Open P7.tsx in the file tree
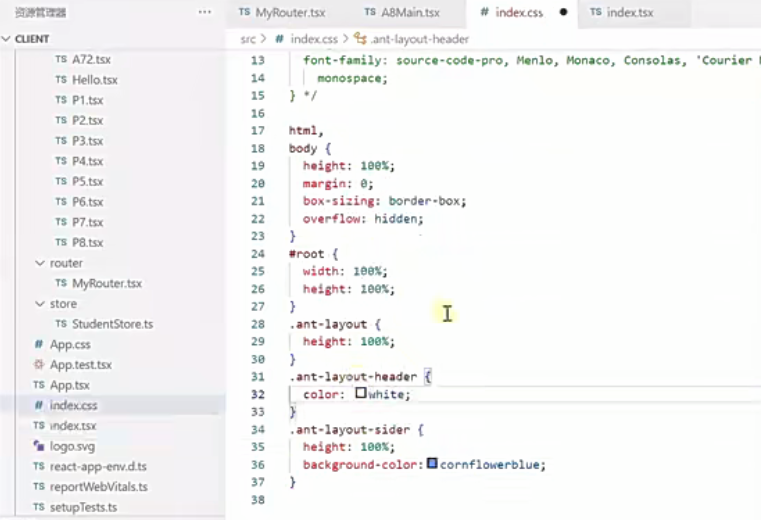The height and width of the screenshot is (520, 761). [x=87, y=222]
